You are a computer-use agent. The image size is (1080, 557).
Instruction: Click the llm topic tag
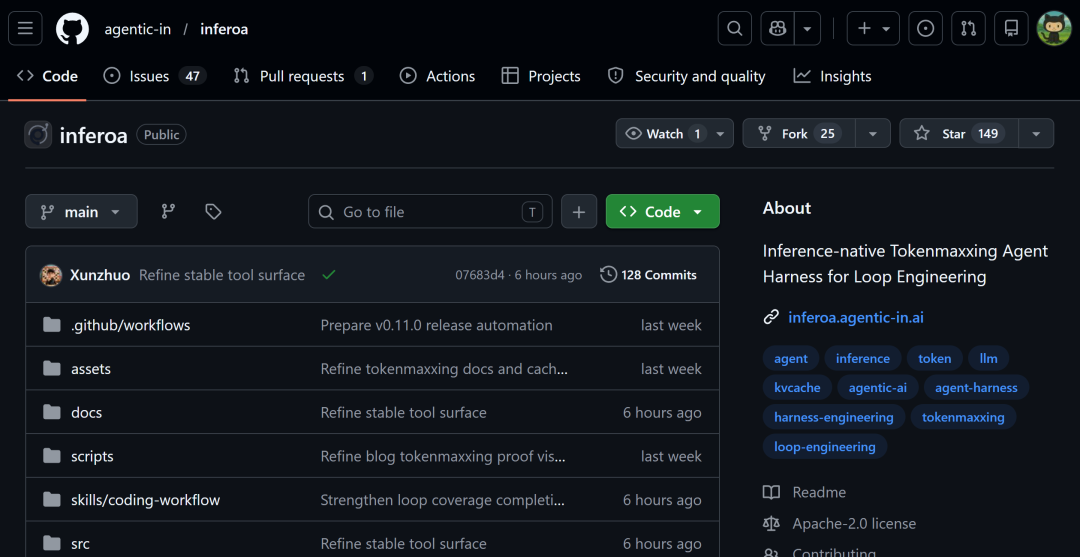point(988,358)
